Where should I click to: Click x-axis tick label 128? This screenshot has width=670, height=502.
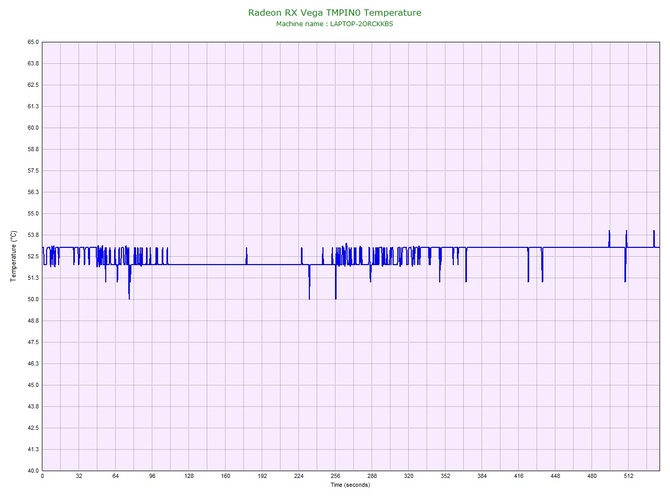pos(189,476)
